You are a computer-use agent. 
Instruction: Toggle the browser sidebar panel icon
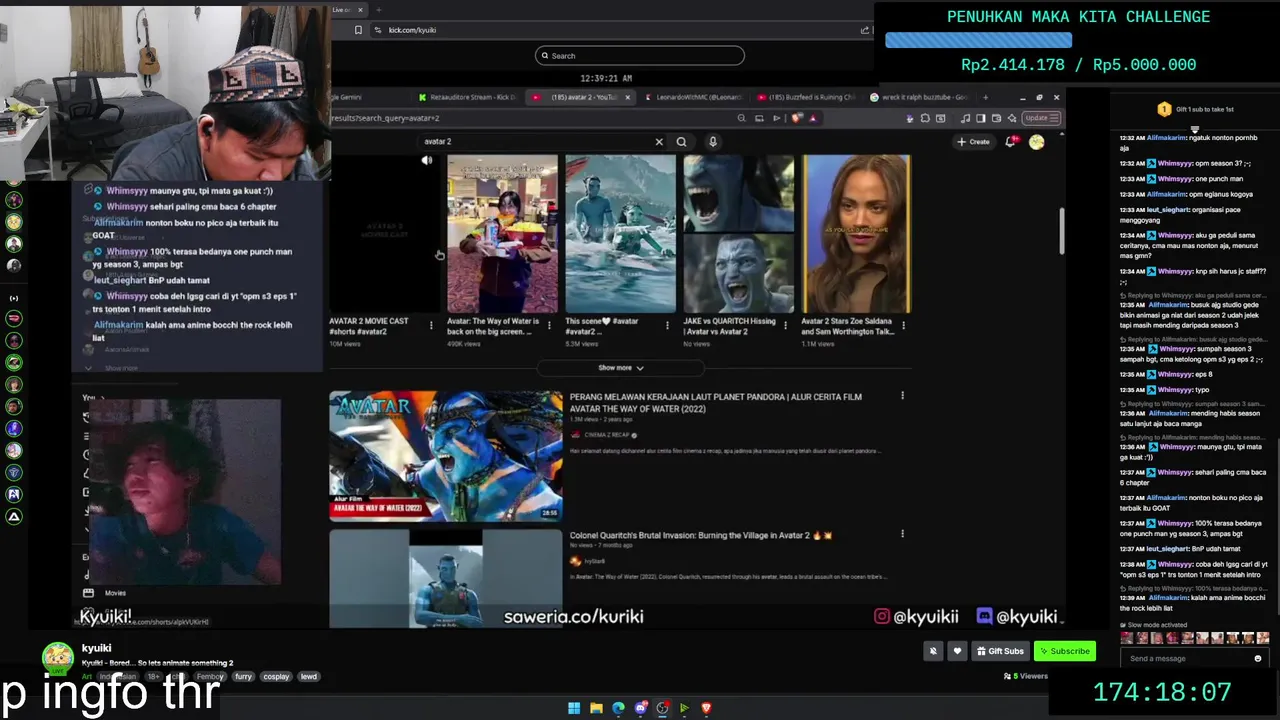pos(980,118)
